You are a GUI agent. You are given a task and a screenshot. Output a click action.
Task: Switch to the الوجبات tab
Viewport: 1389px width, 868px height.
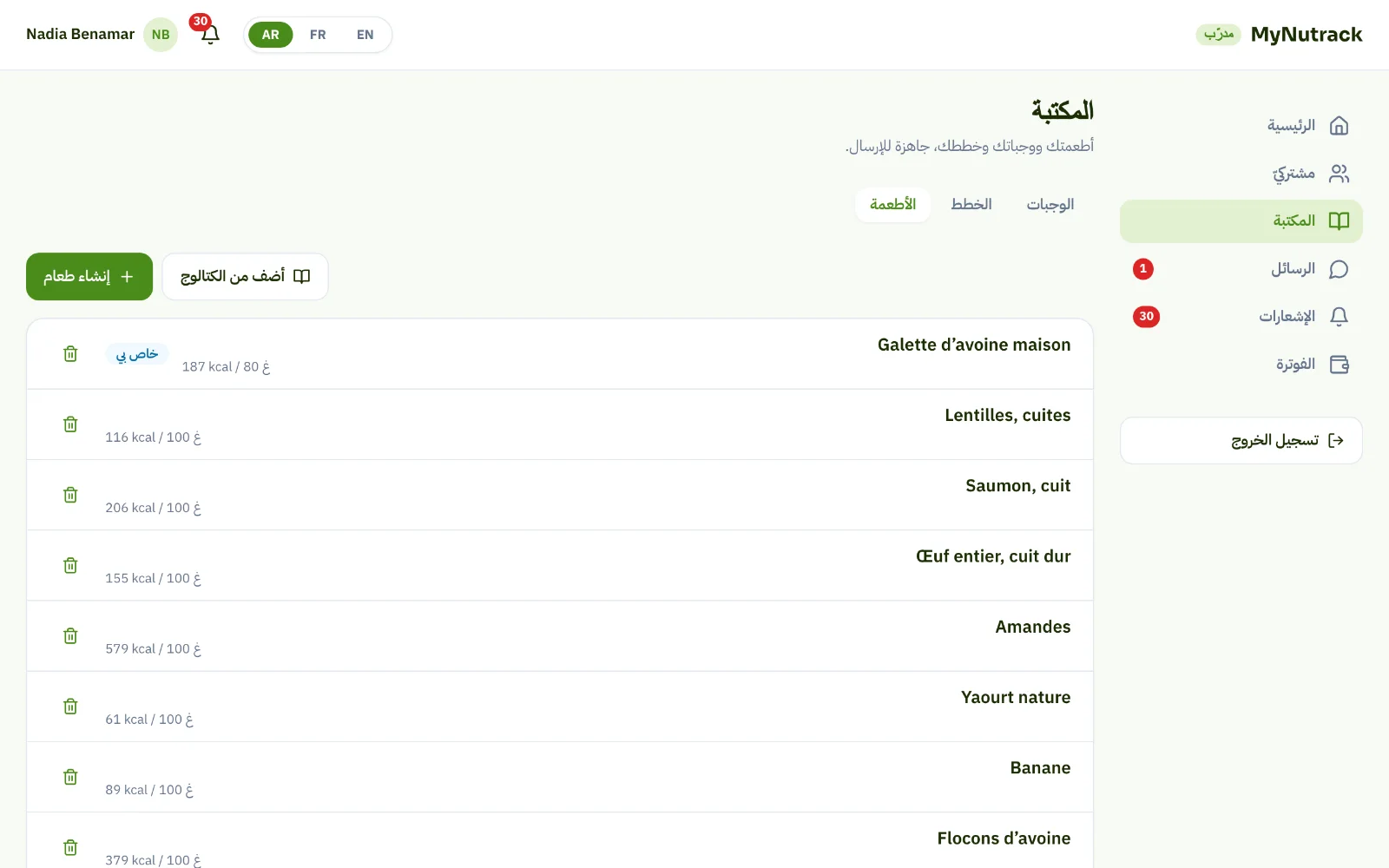pos(1050,205)
